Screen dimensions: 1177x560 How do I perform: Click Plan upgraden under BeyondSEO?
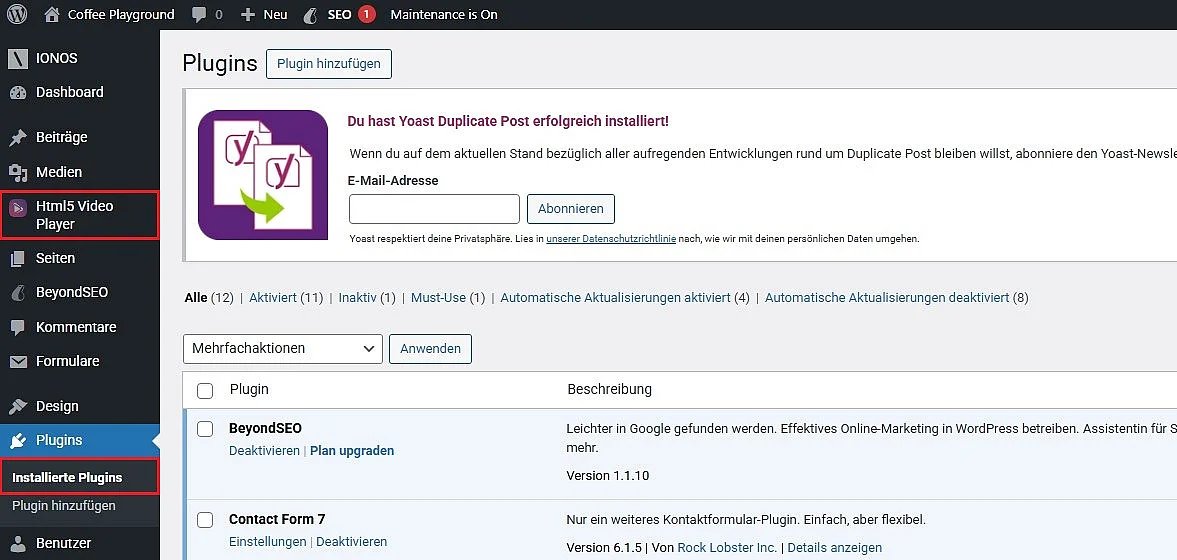pyautogui.click(x=352, y=450)
